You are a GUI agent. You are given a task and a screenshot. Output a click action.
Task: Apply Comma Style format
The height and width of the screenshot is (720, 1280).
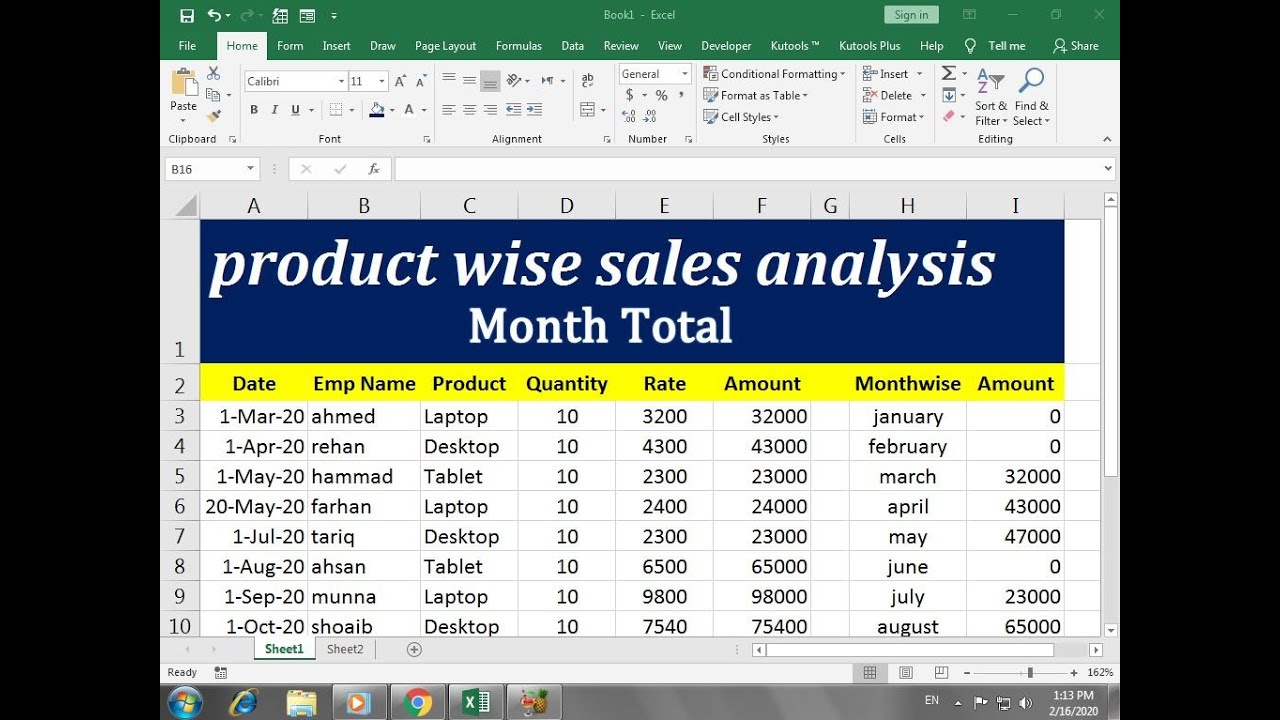pyautogui.click(x=681, y=95)
